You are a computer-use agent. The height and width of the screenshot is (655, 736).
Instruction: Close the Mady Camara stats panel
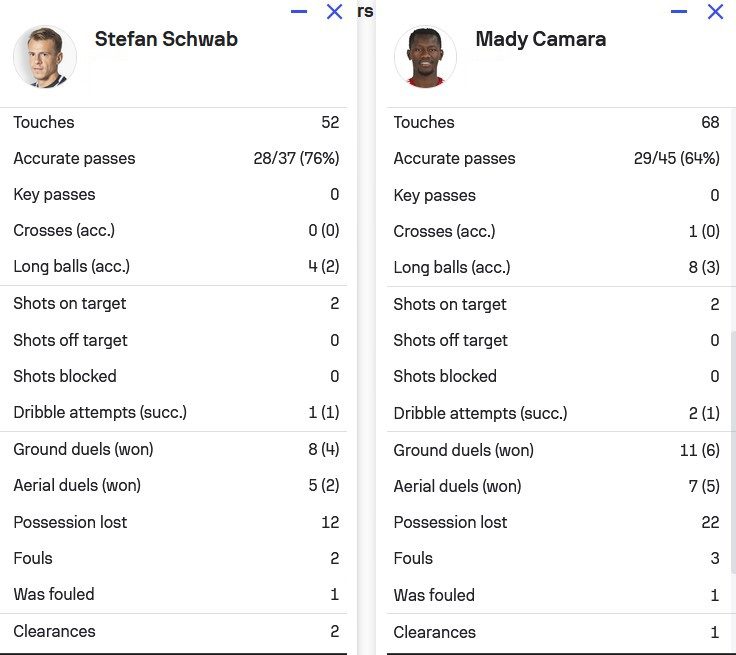[x=715, y=12]
